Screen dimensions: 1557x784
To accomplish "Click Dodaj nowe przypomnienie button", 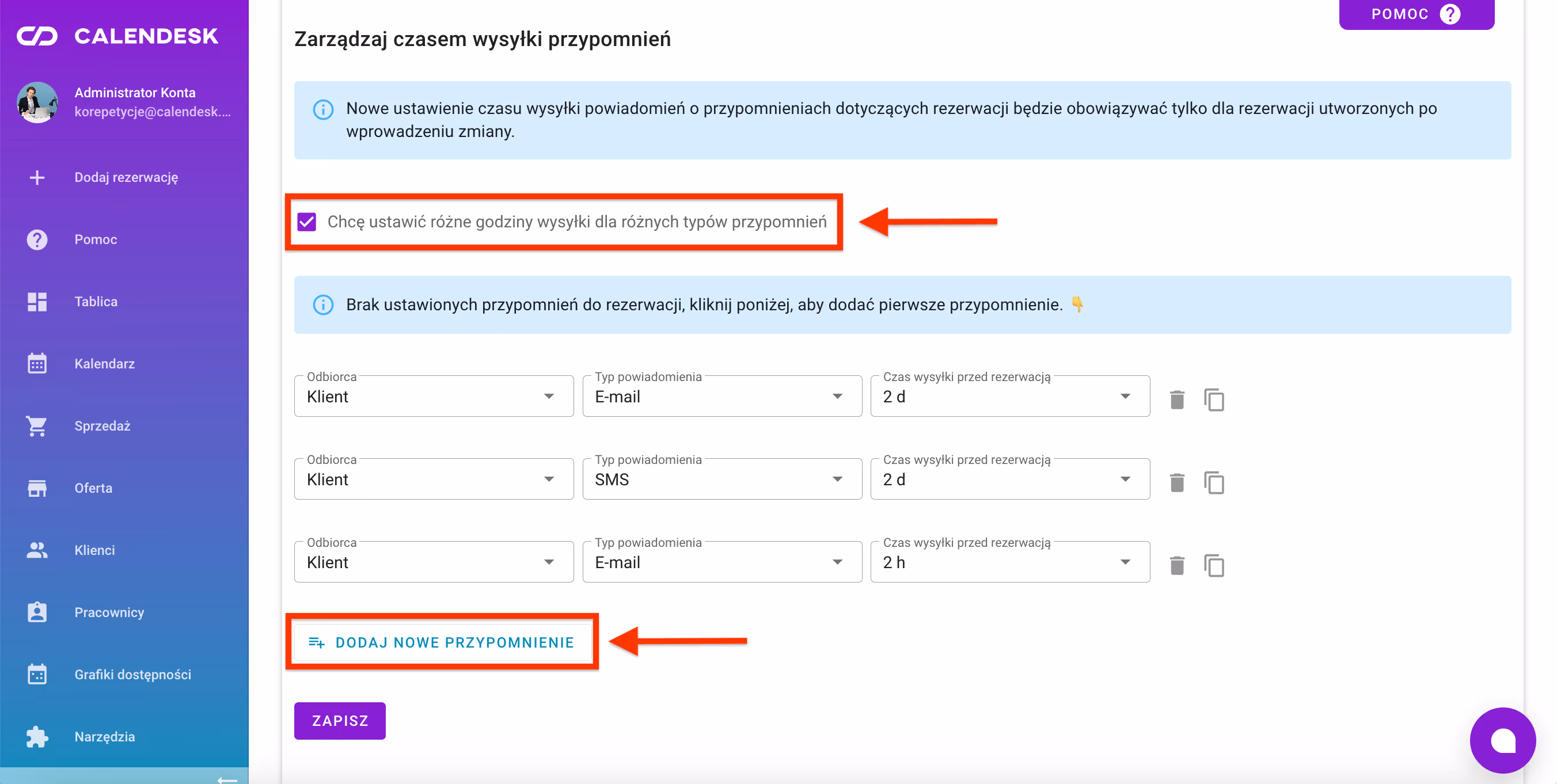I will tap(442, 642).
